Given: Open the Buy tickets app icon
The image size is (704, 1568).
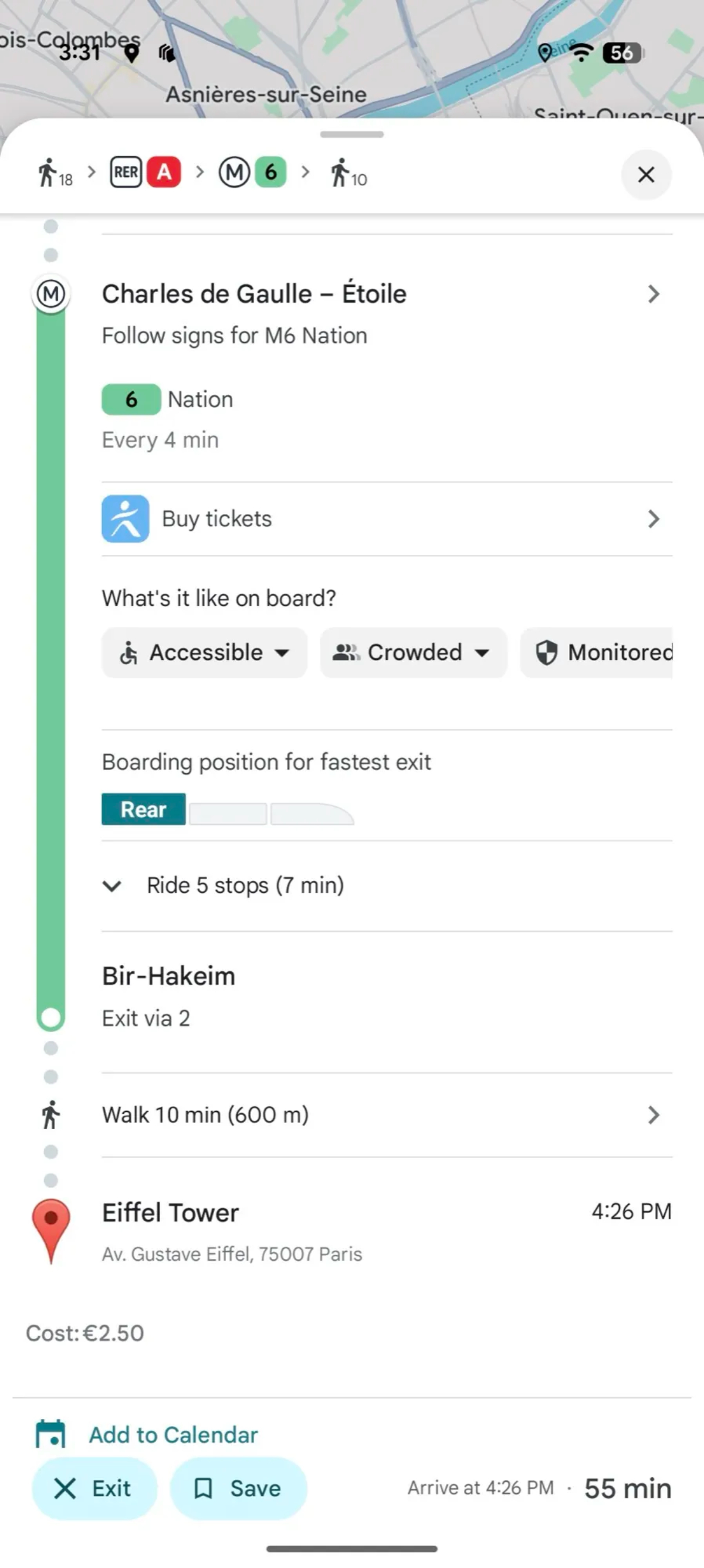Looking at the screenshot, I should pos(126,519).
